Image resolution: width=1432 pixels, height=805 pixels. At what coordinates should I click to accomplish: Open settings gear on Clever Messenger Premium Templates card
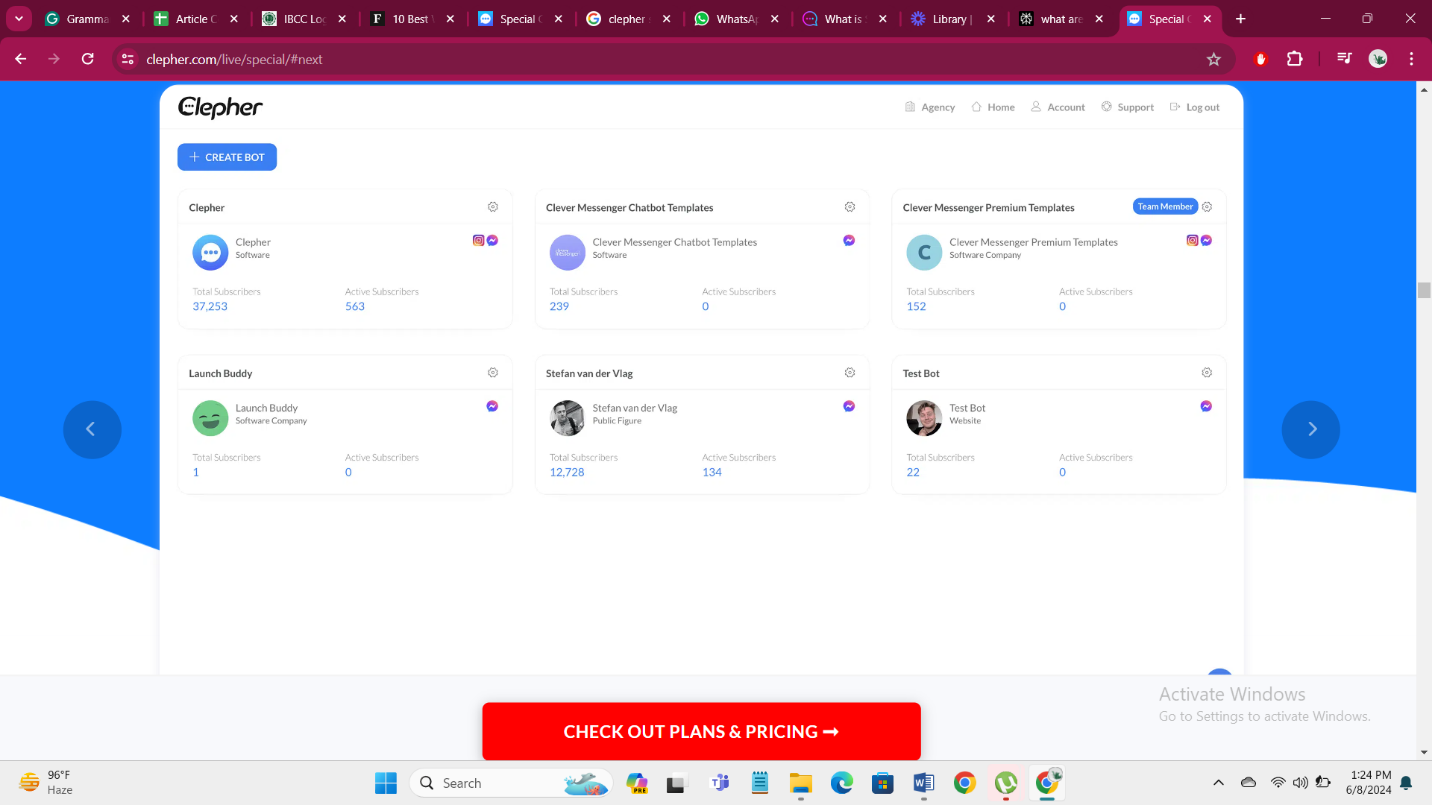(x=1207, y=207)
